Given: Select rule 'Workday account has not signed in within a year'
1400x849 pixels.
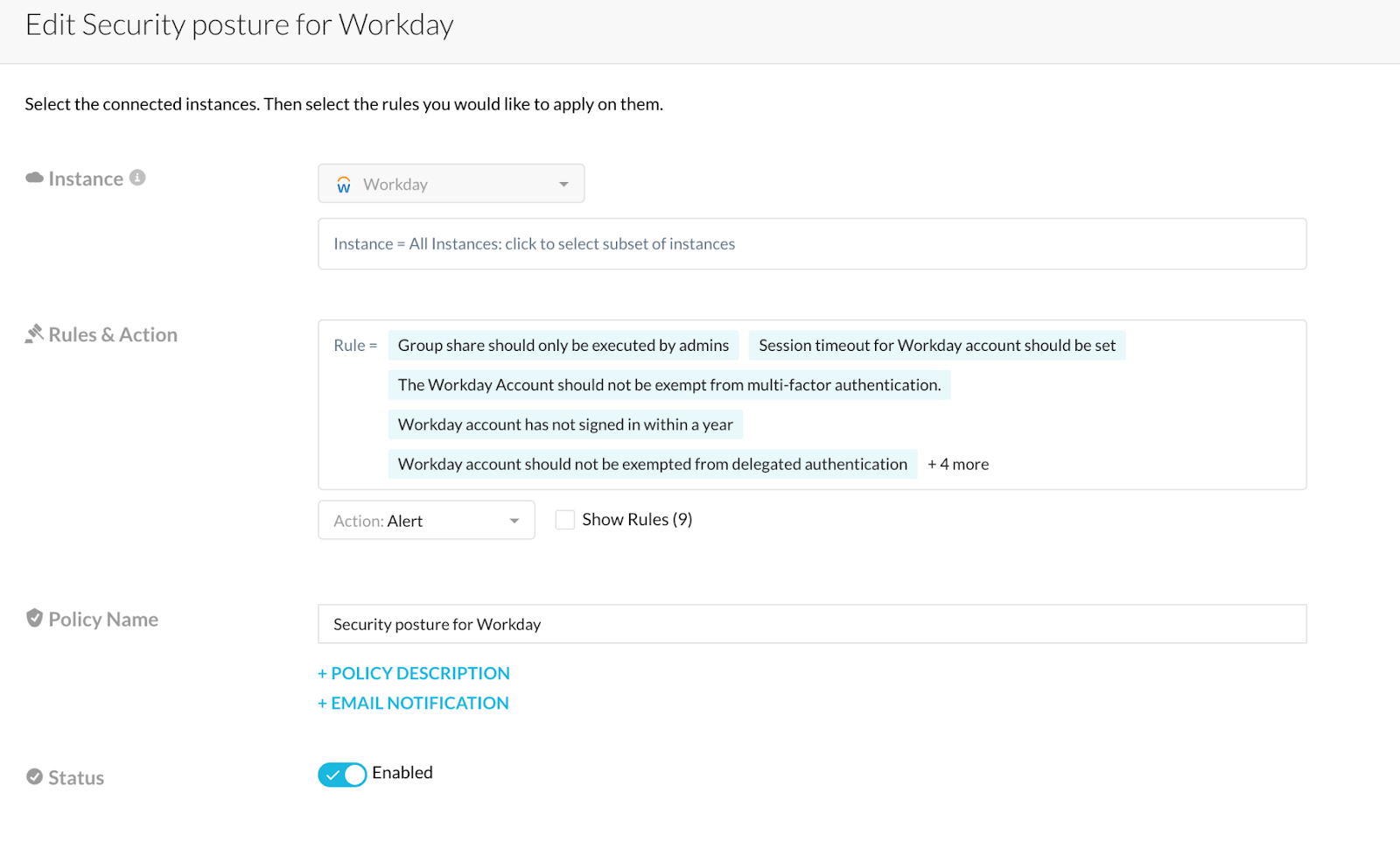Looking at the screenshot, I should tap(565, 424).
